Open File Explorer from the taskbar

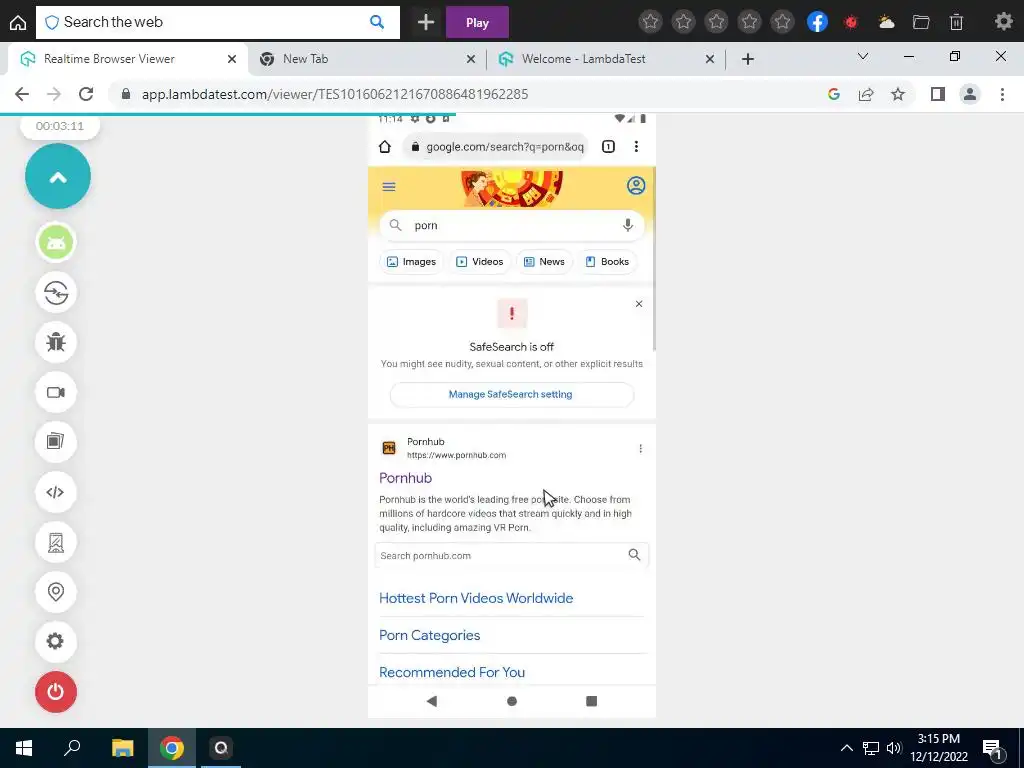click(x=123, y=748)
